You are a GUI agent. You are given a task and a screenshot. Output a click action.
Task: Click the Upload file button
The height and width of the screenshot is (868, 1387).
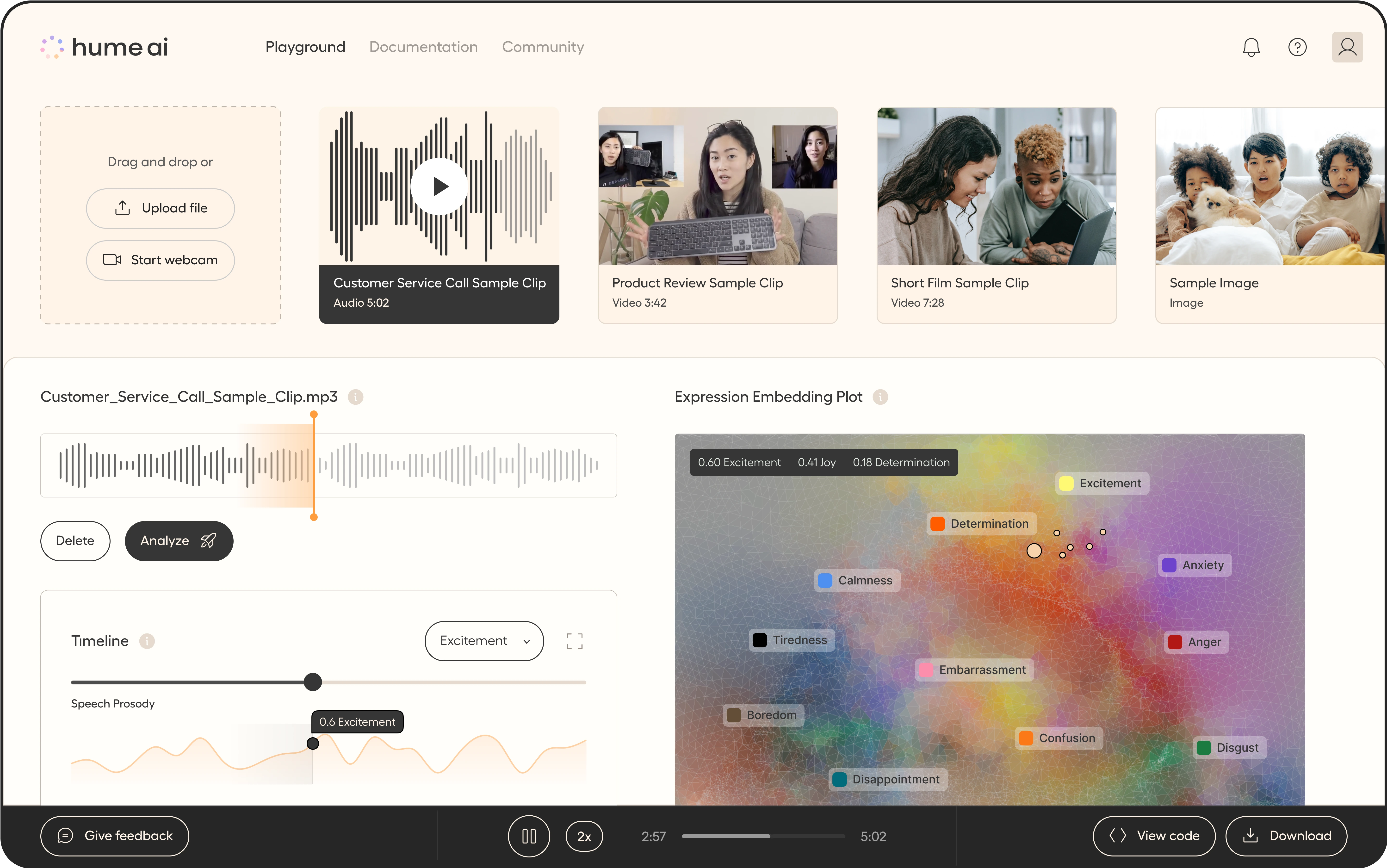[160, 208]
